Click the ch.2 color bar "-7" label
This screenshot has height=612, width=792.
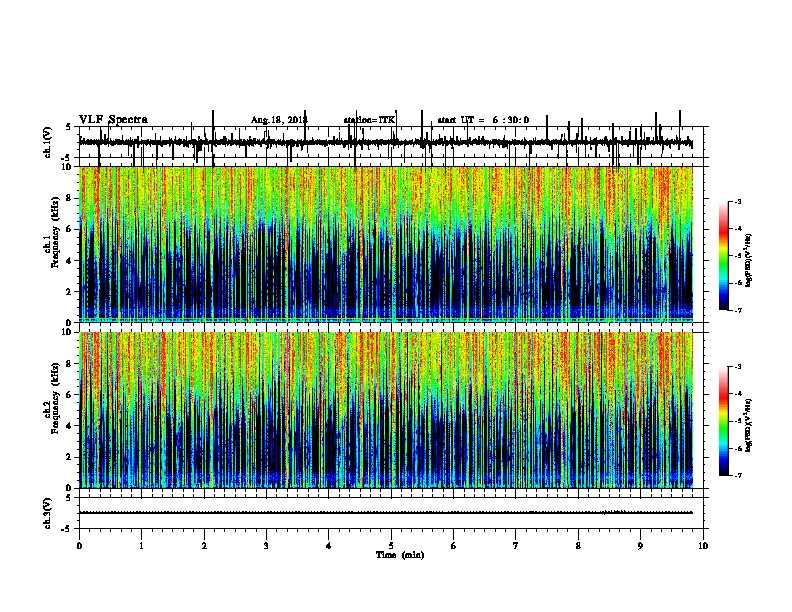(738, 476)
